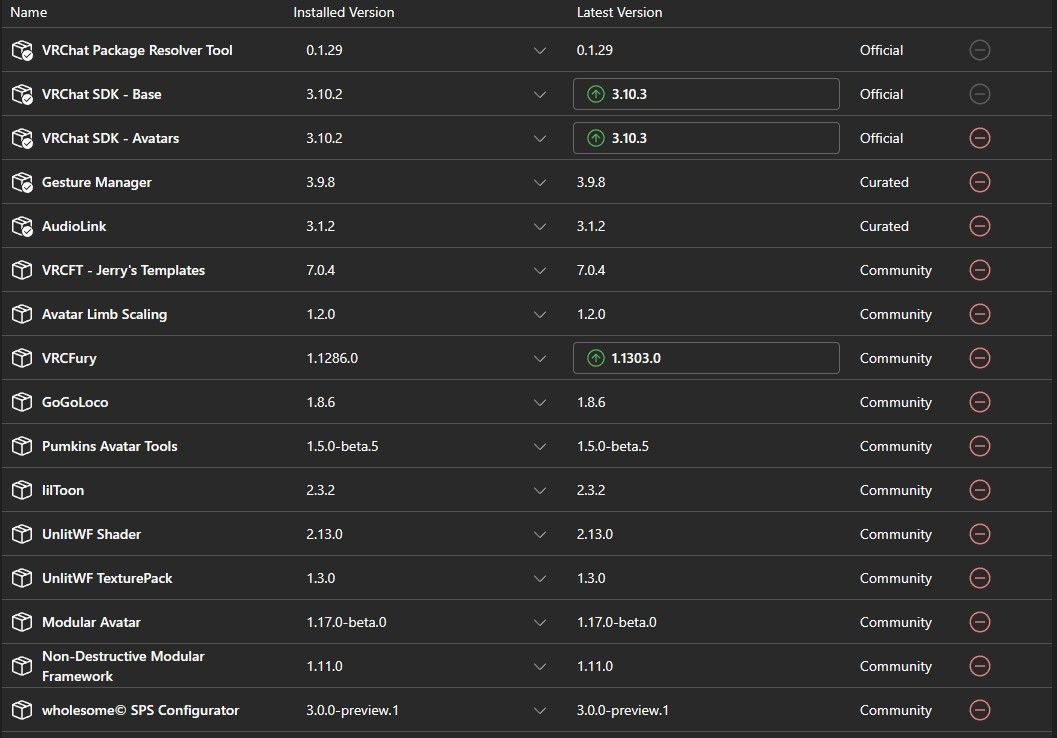Viewport: 1057px width, 738px height.
Task: Remove Pumkins Avatar Tools package
Action: tap(979, 446)
